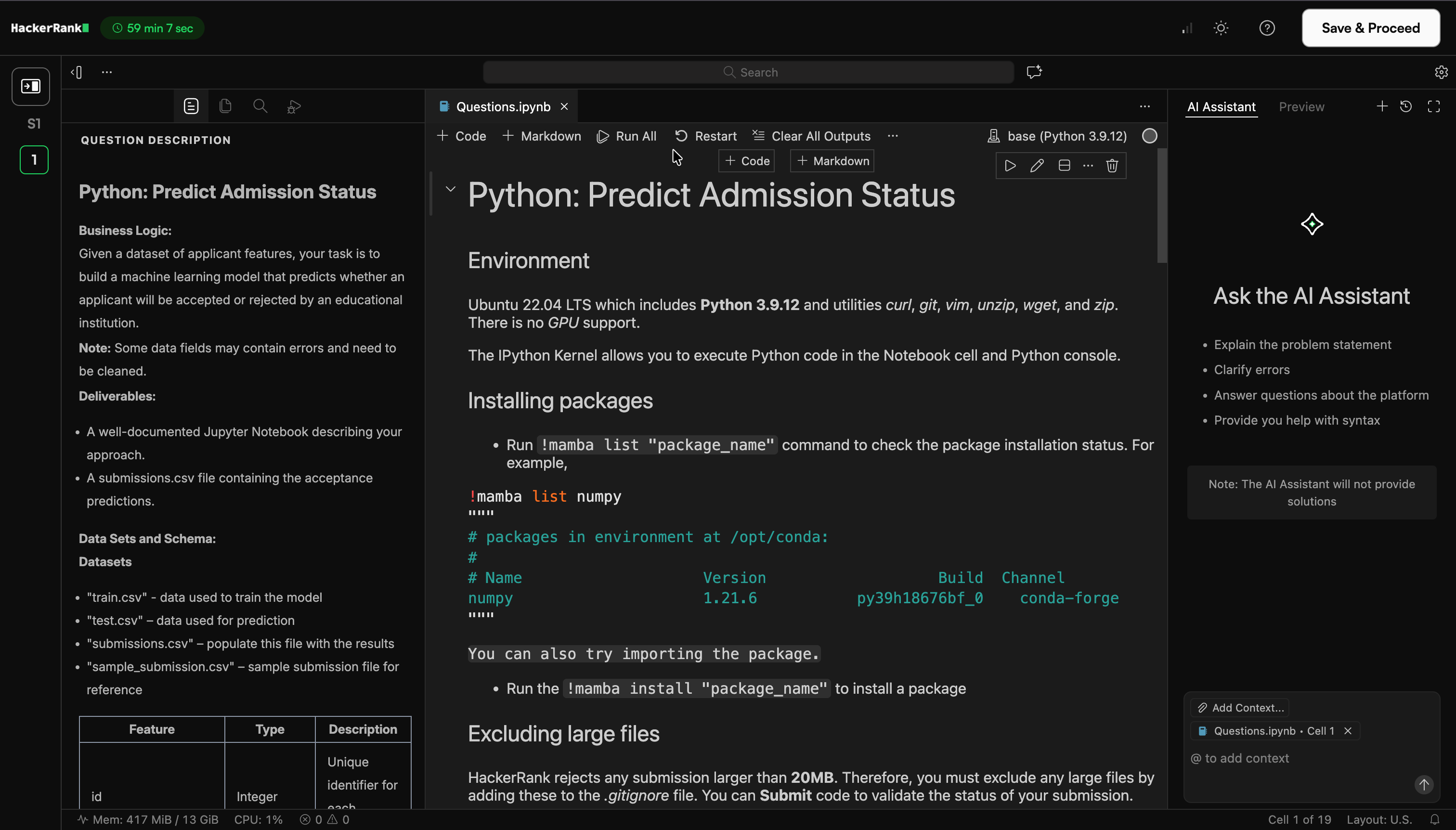The width and height of the screenshot is (1456, 830).
Task: Open chat history clock icon
Action: point(1406,106)
